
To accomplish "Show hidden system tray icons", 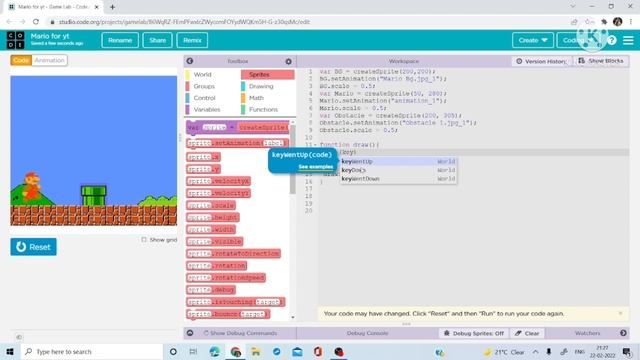I will click(535, 351).
